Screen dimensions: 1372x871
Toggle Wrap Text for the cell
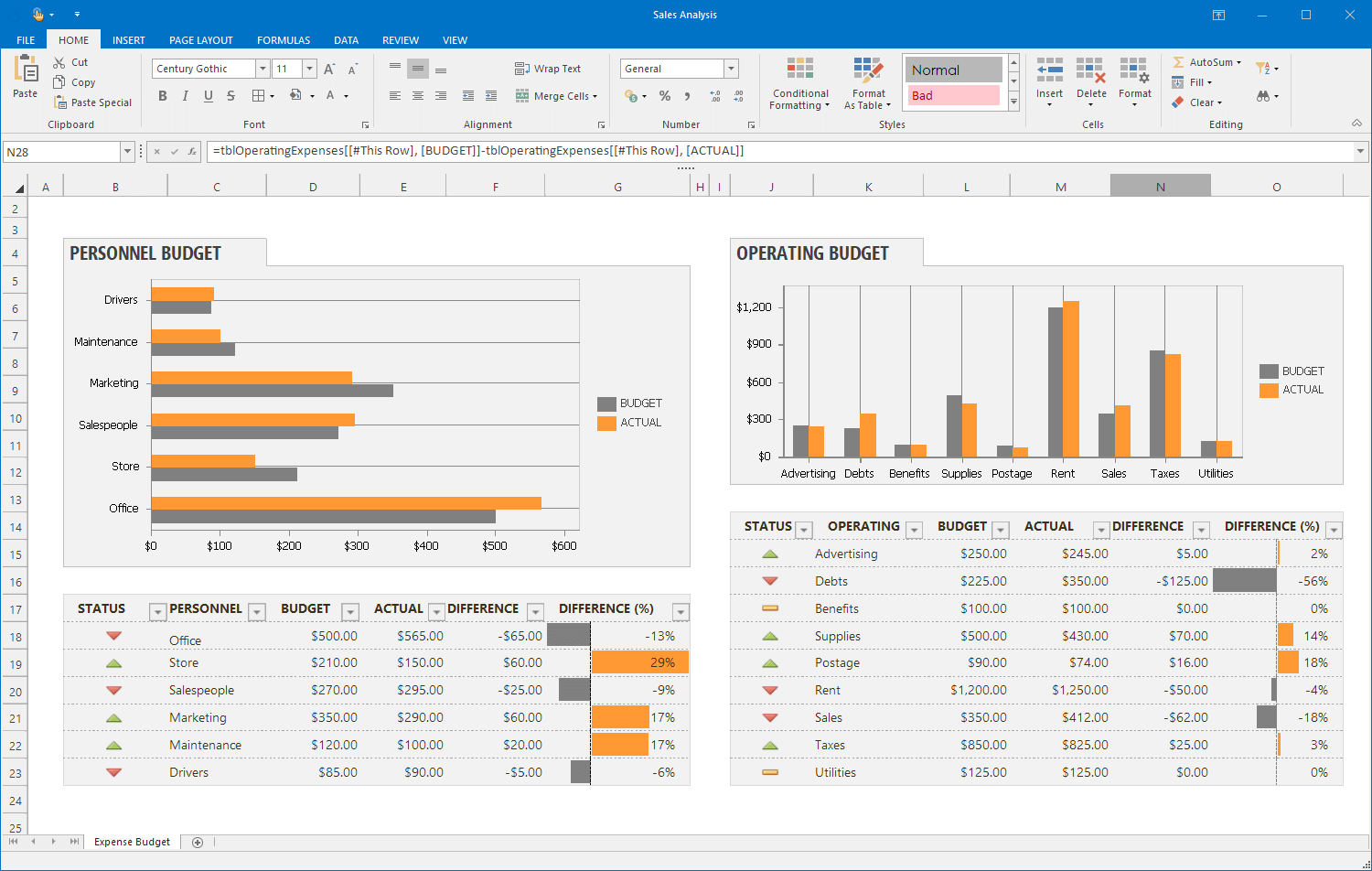tap(548, 69)
